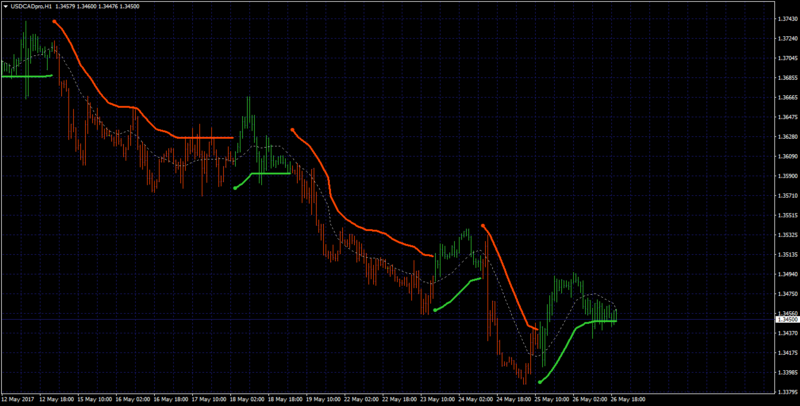
Task: Click the orange start dot above 24 May 02:00
Action: (483, 225)
